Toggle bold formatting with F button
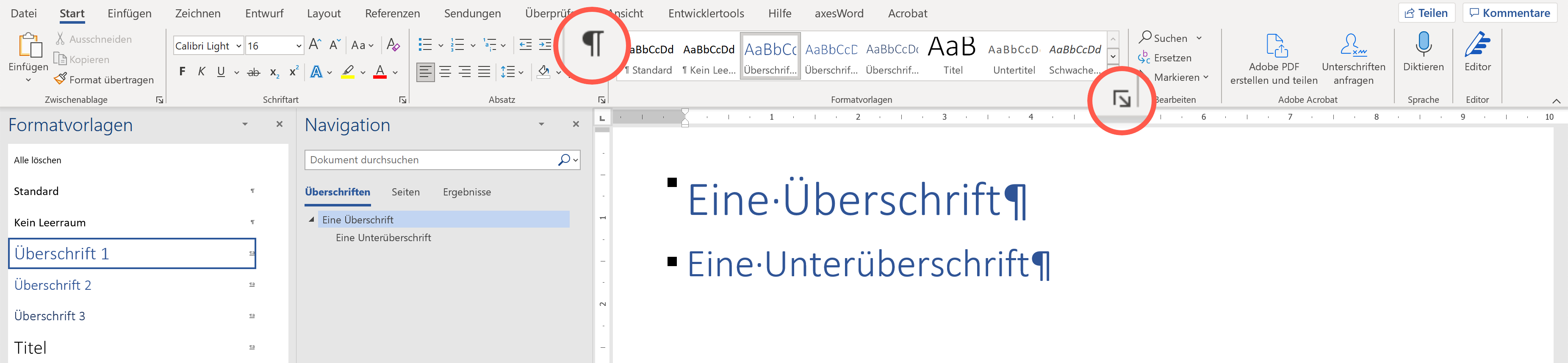This screenshot has width=1568, height=363. 182,72
